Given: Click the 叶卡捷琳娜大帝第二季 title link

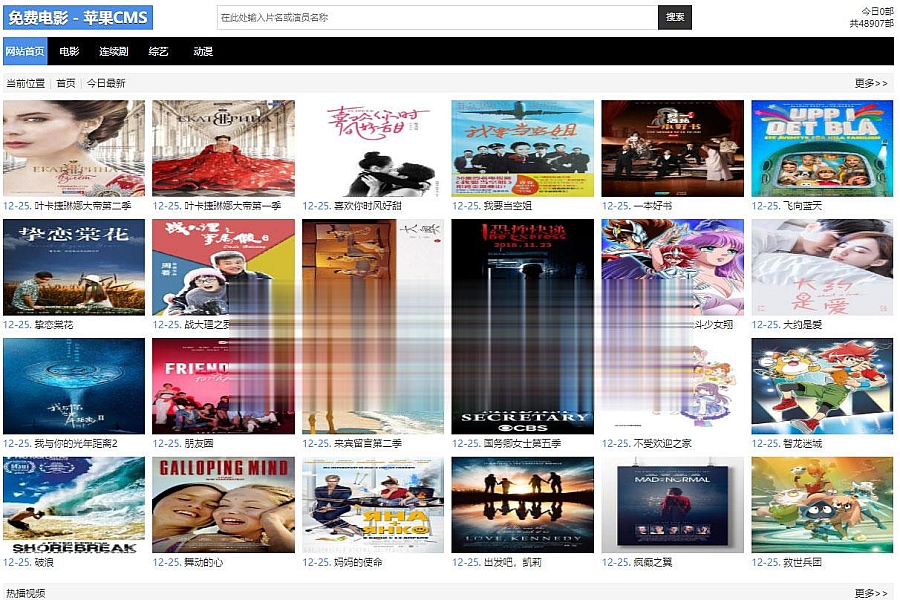Looking at the screenshot, I should pyautogui.click(x=83, y=206).
